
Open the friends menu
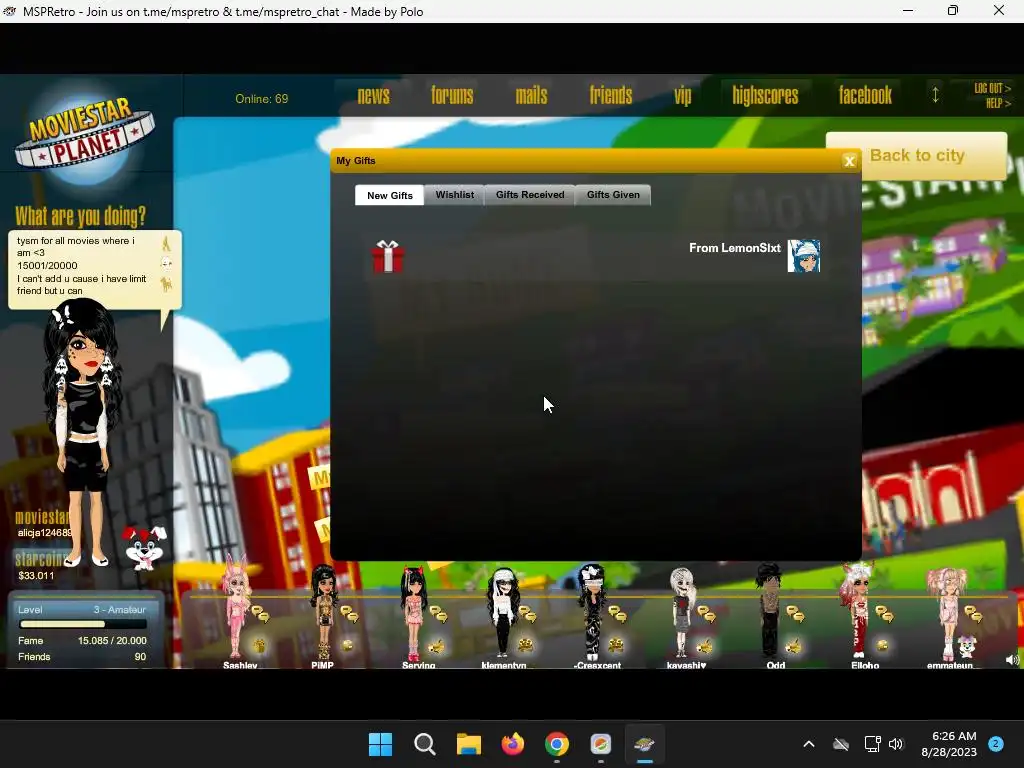tap(611, 96)
